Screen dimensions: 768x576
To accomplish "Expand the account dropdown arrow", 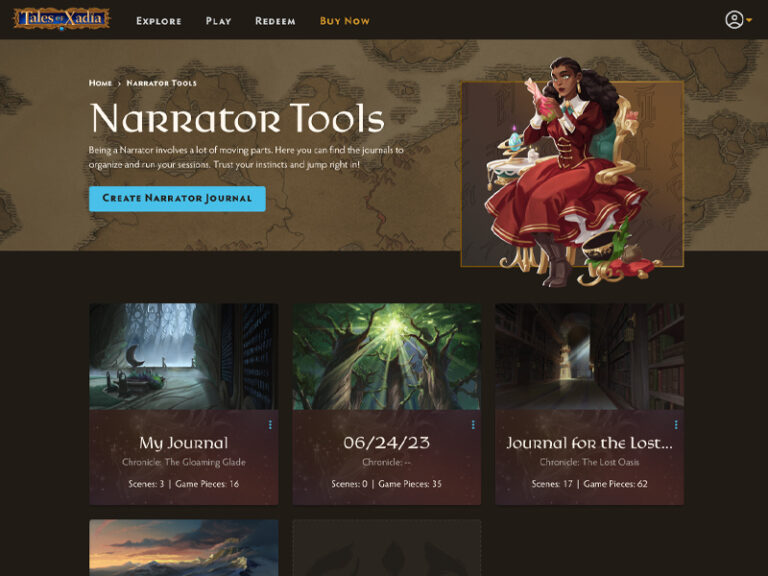I will pyautogui.click(x=749, y=21).
